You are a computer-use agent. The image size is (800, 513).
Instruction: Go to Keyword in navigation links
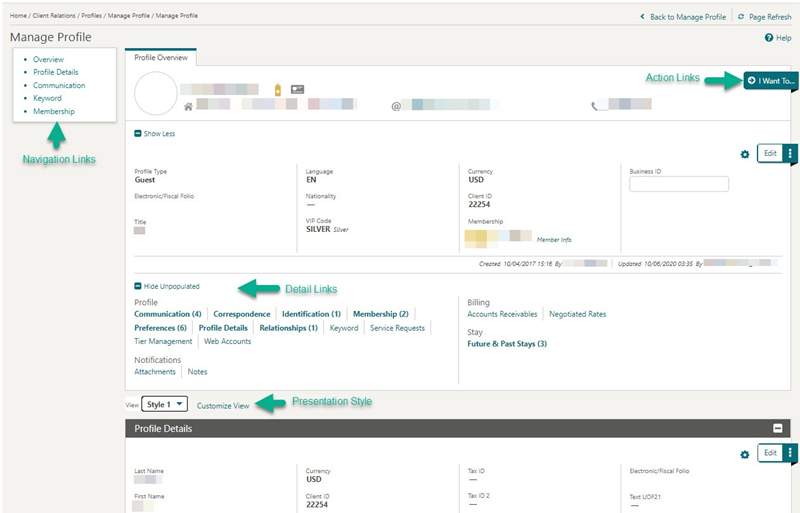pos(47,98)
